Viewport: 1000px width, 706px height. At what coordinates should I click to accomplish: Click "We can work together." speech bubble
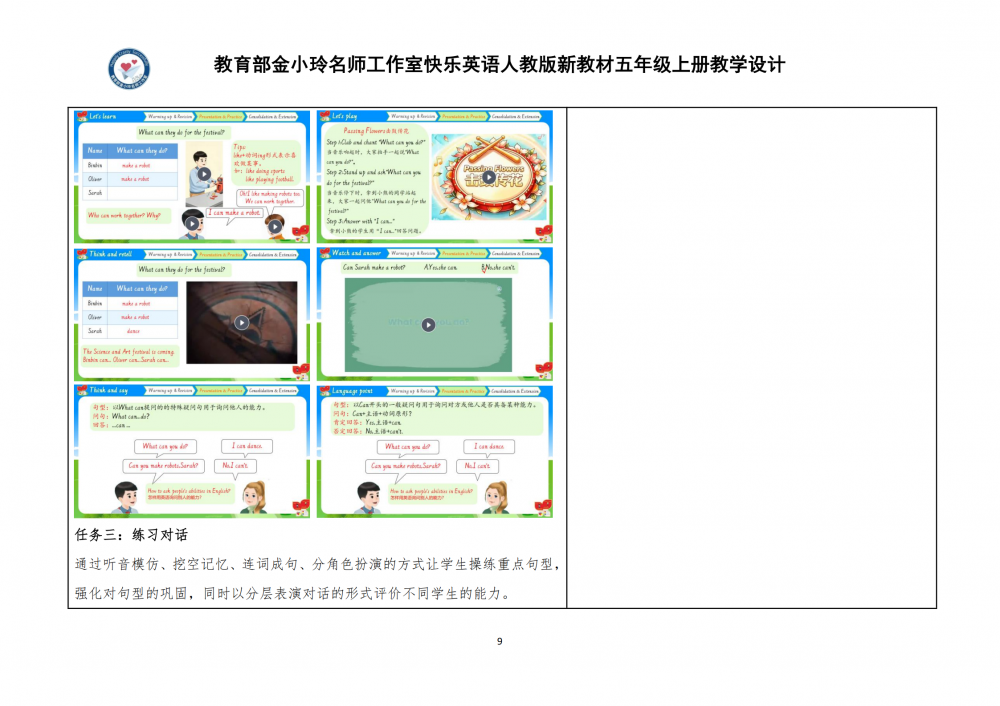coord(270,197)
